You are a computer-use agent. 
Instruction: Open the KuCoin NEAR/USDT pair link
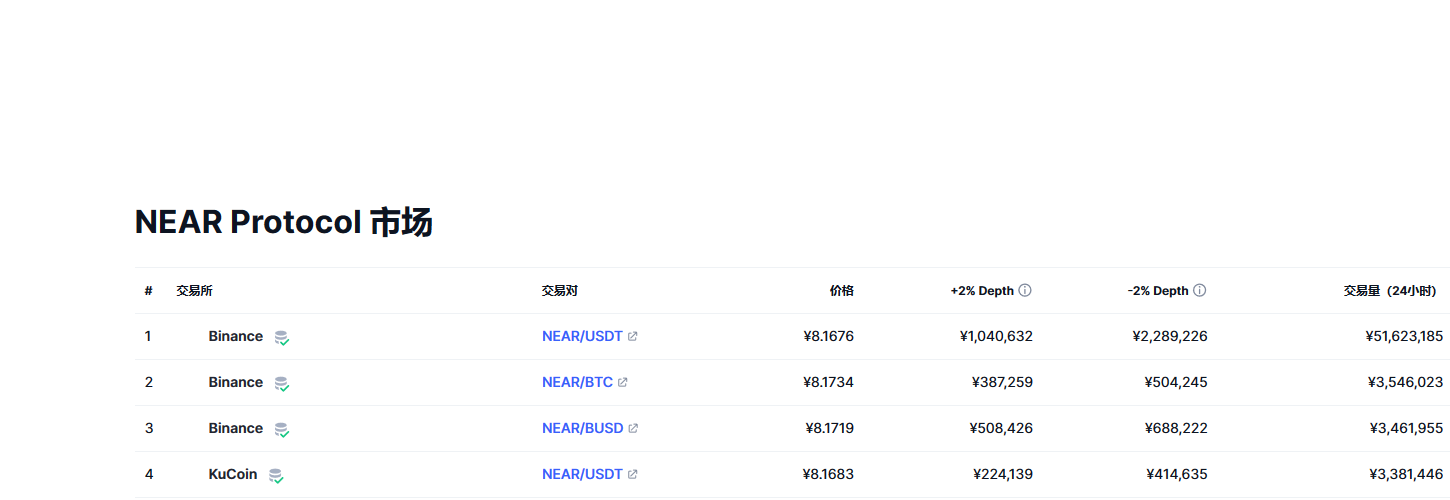pyautogui.click(x=582, y=475)
